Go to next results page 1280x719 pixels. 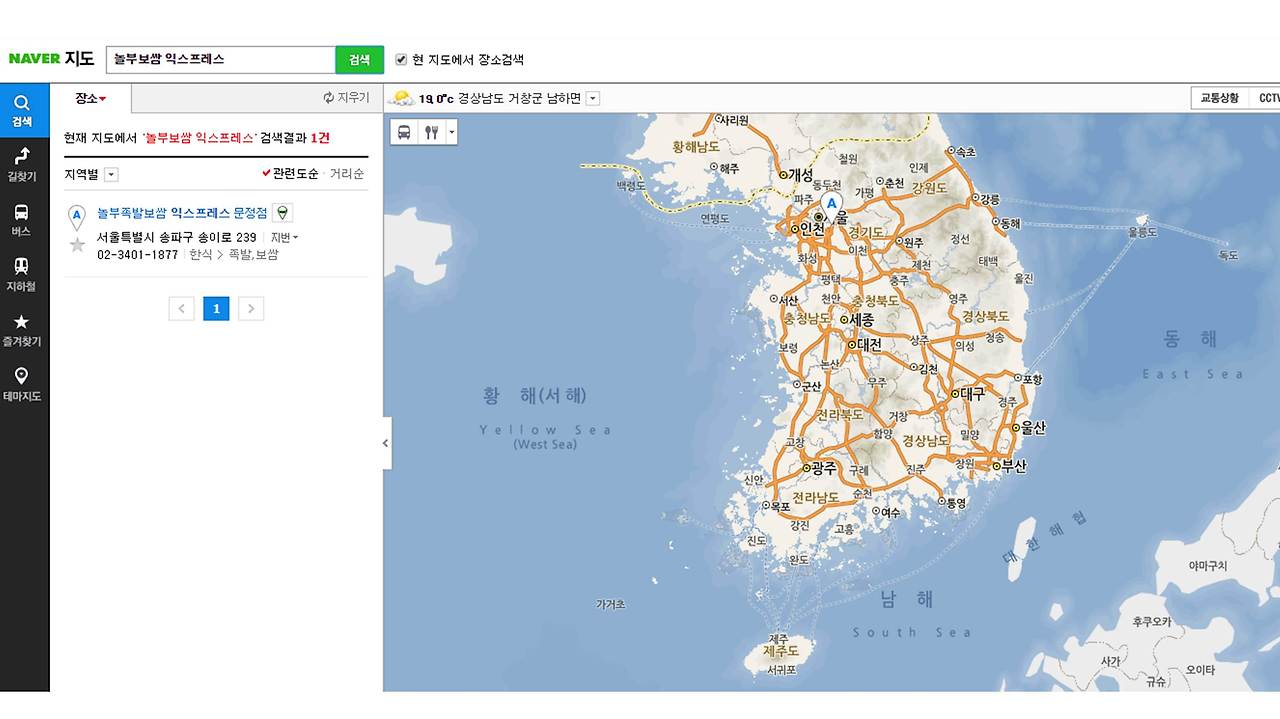click(x=251, y=308)
